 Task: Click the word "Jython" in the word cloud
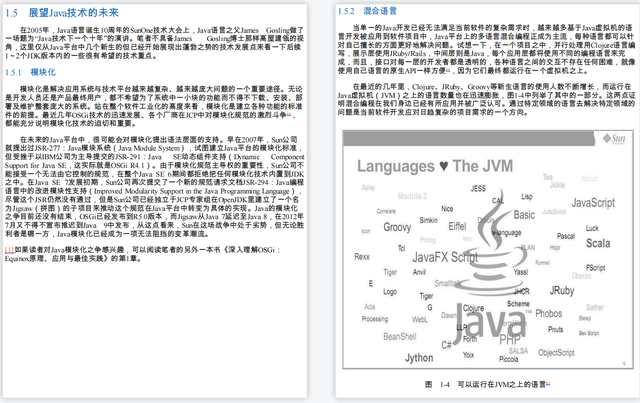(x=419, y=358)
